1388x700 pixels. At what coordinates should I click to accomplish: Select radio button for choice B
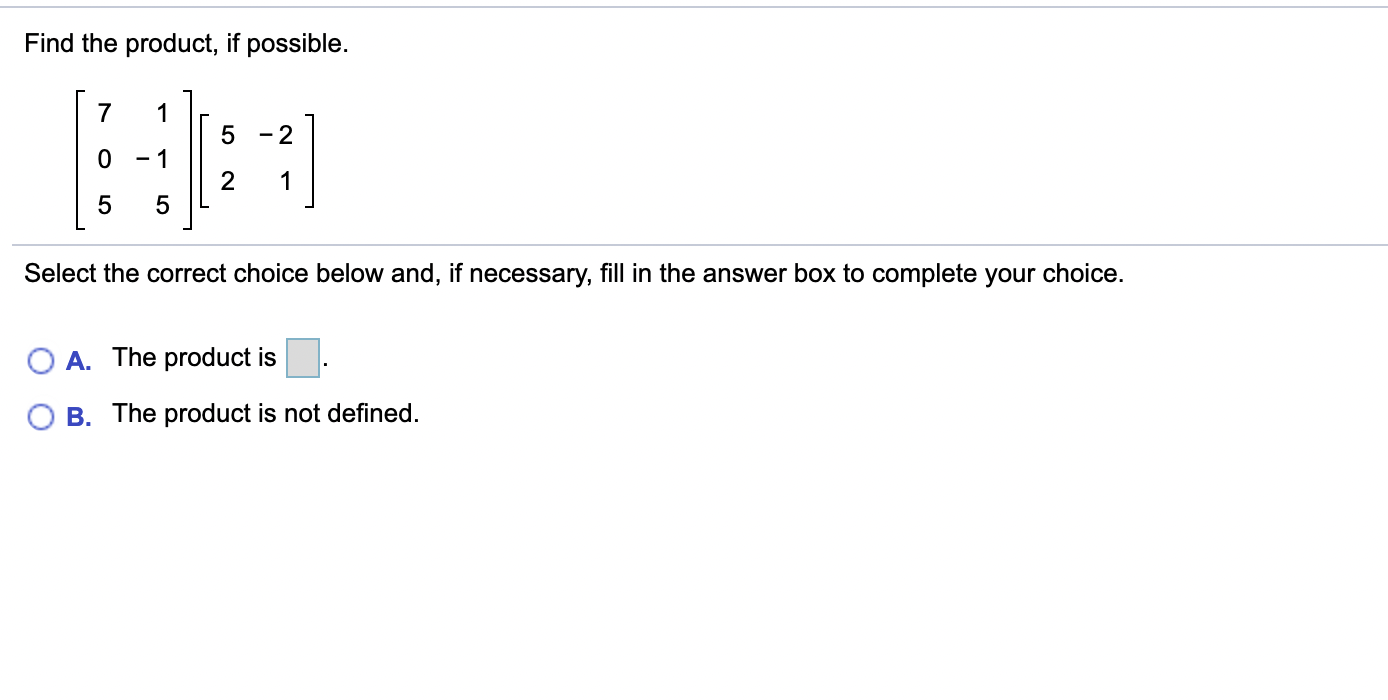[41, 416]
